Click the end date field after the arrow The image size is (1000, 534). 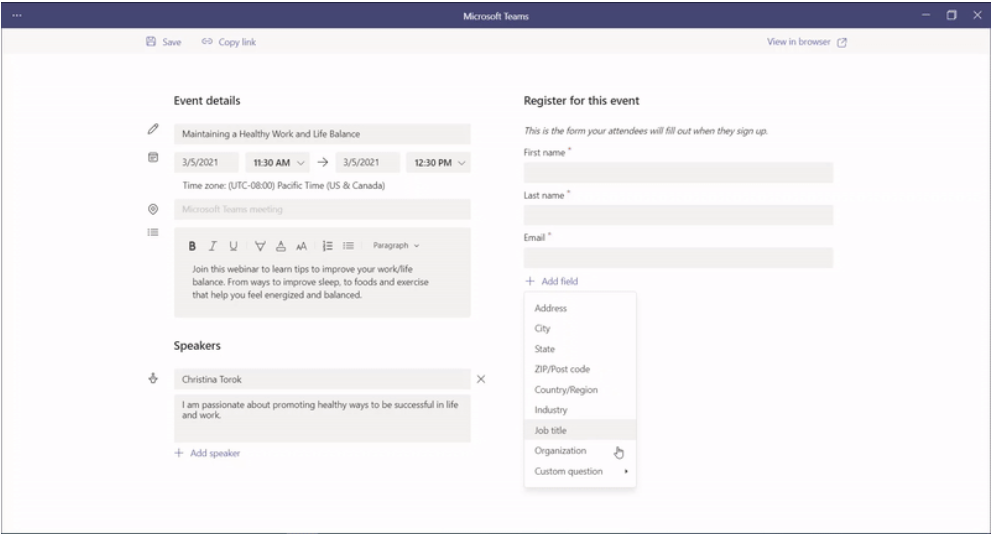pyautogui.click(x=368, y=163)
